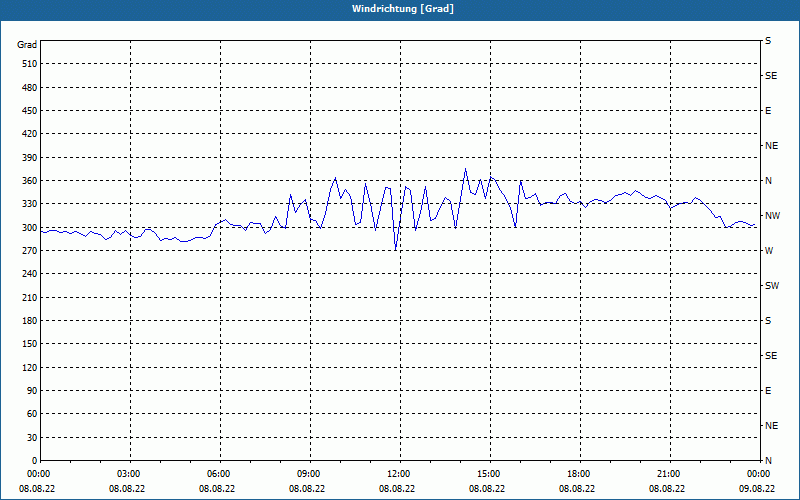Select the 300 y-axis value

[x=30, y=228]
